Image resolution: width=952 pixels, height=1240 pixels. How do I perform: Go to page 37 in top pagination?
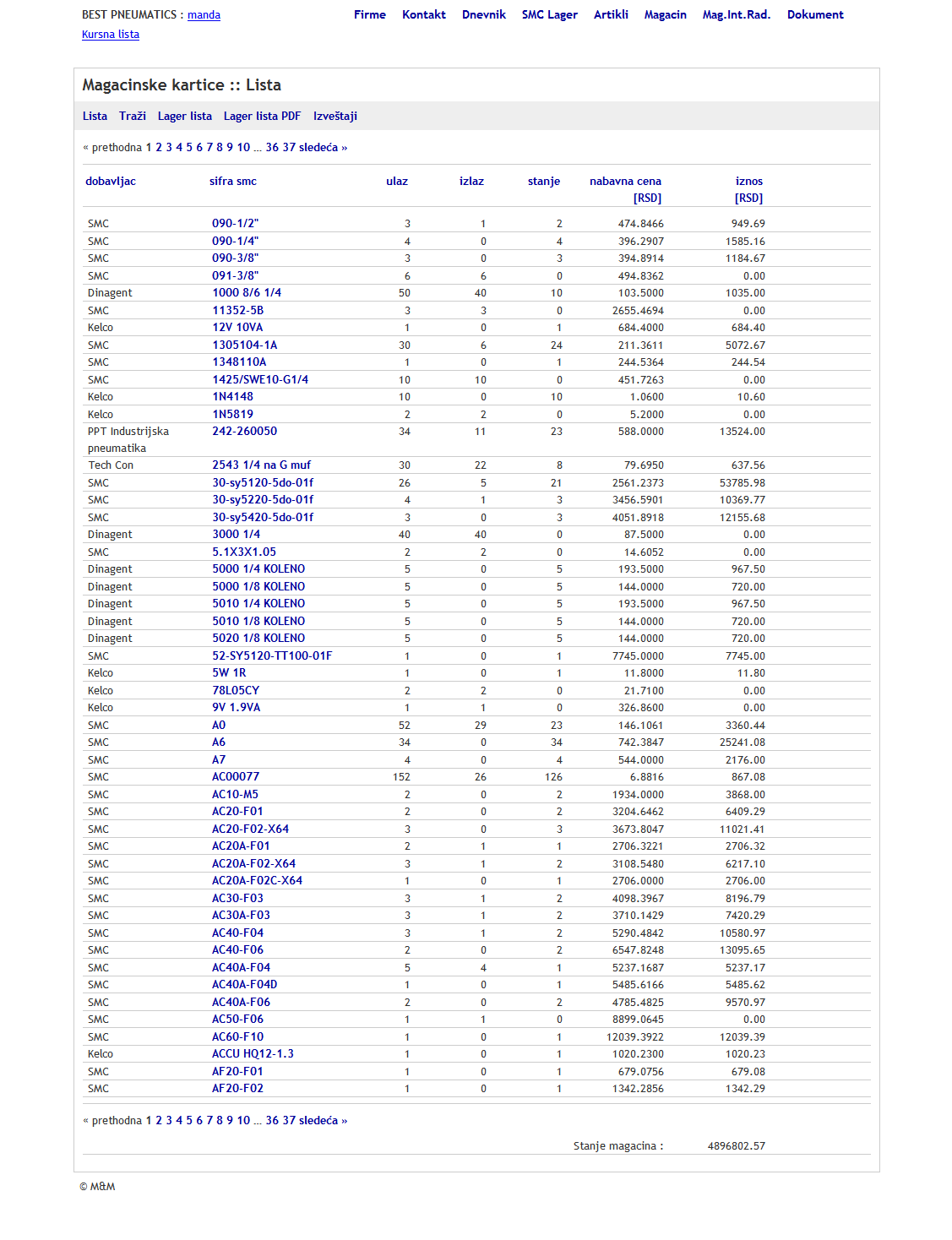pyautogui.click(x=289, y=148)
